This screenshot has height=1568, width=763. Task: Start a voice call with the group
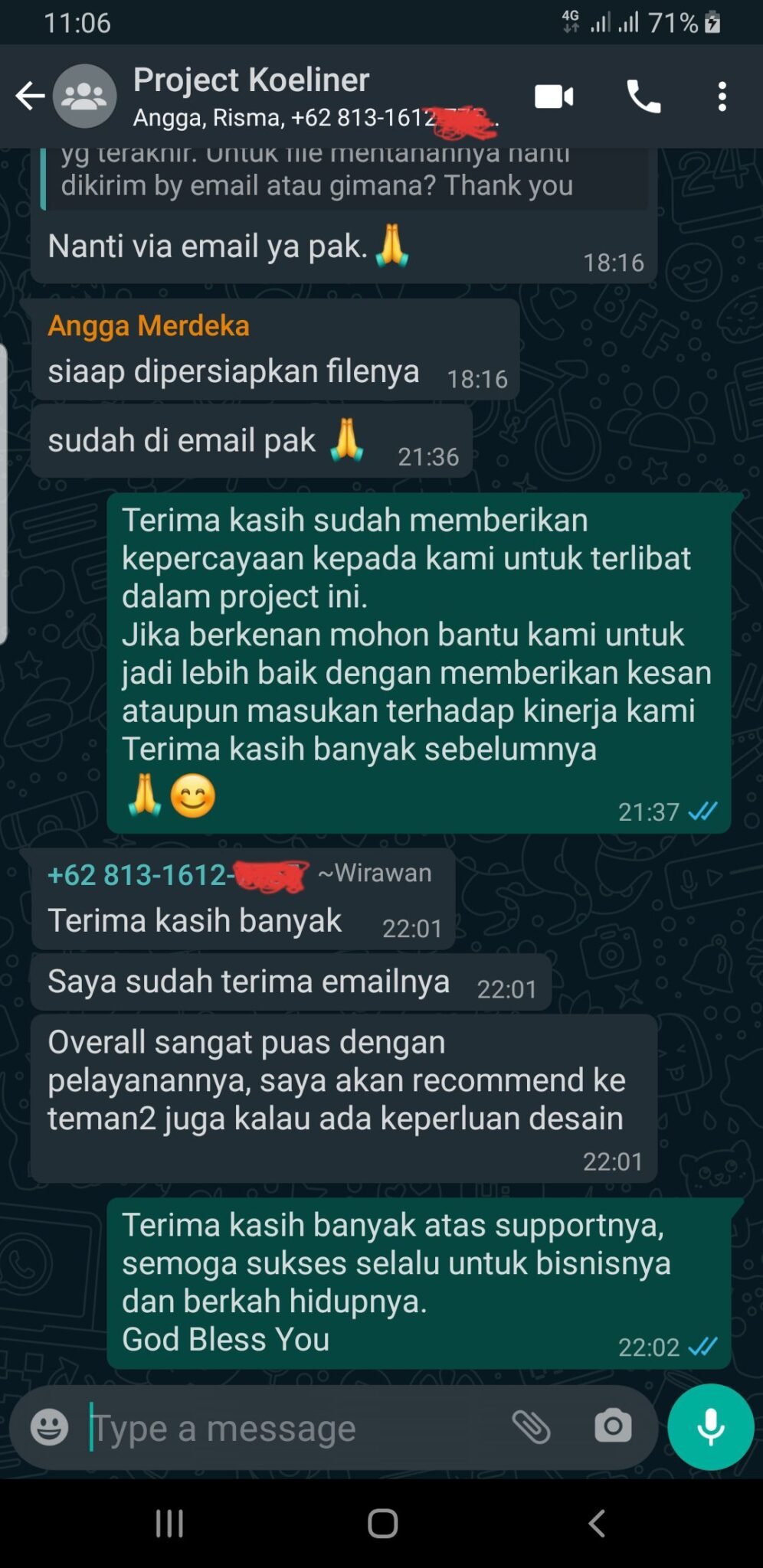[643, 97]
